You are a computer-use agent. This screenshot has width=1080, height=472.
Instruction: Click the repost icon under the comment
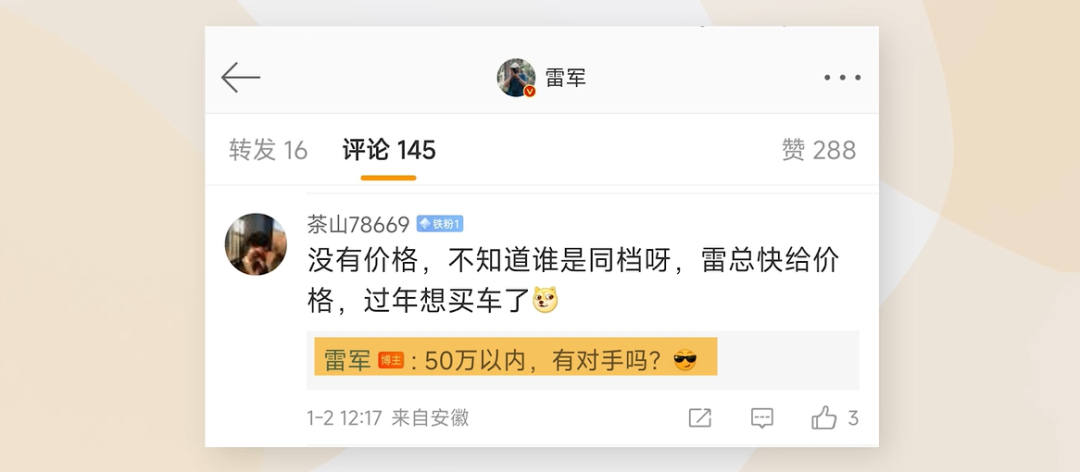tap(700, 418)
